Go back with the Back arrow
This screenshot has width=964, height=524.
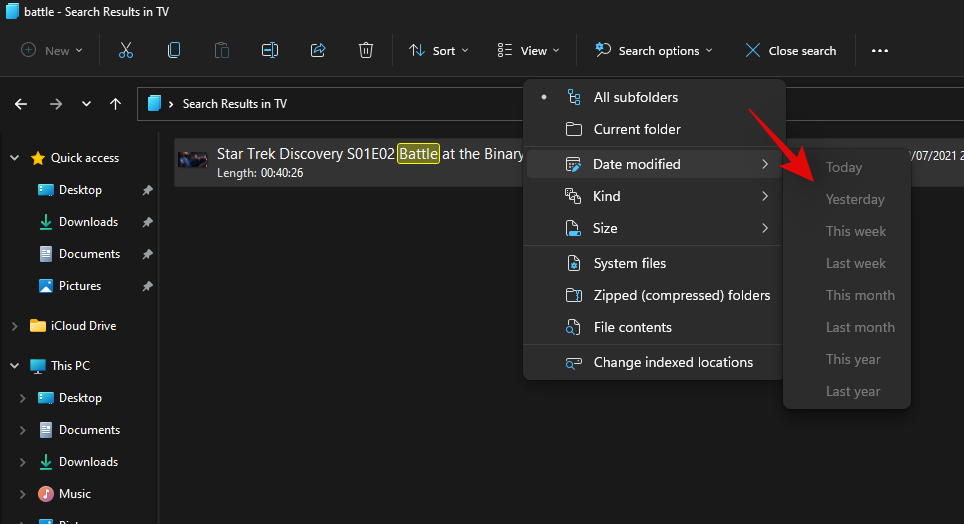21,103
